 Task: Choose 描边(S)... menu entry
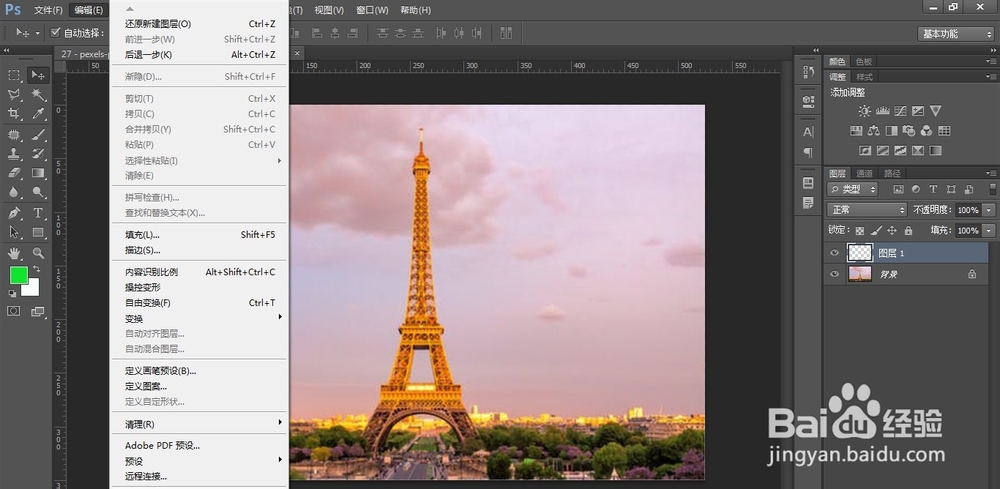[x=200, y=250]
